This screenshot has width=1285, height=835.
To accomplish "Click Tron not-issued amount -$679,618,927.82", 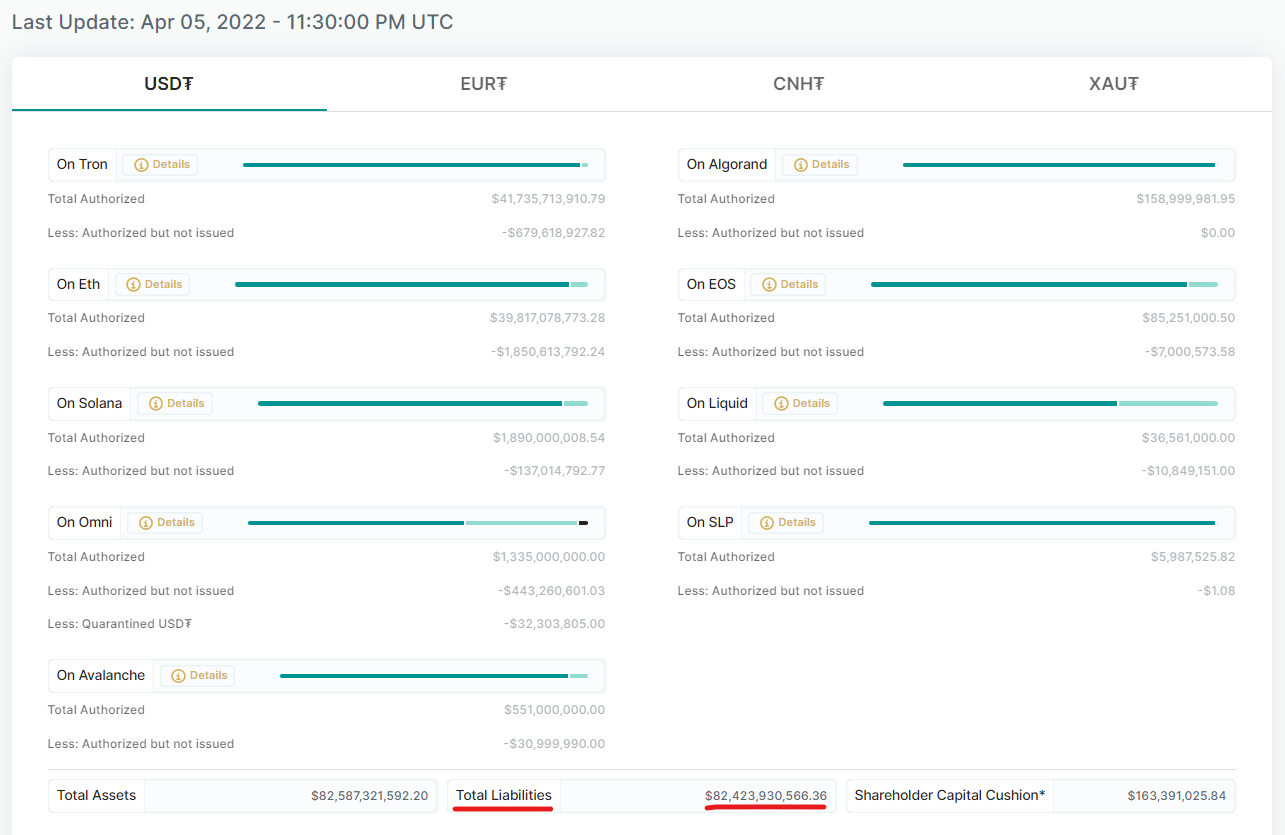I will coord(553,233).
